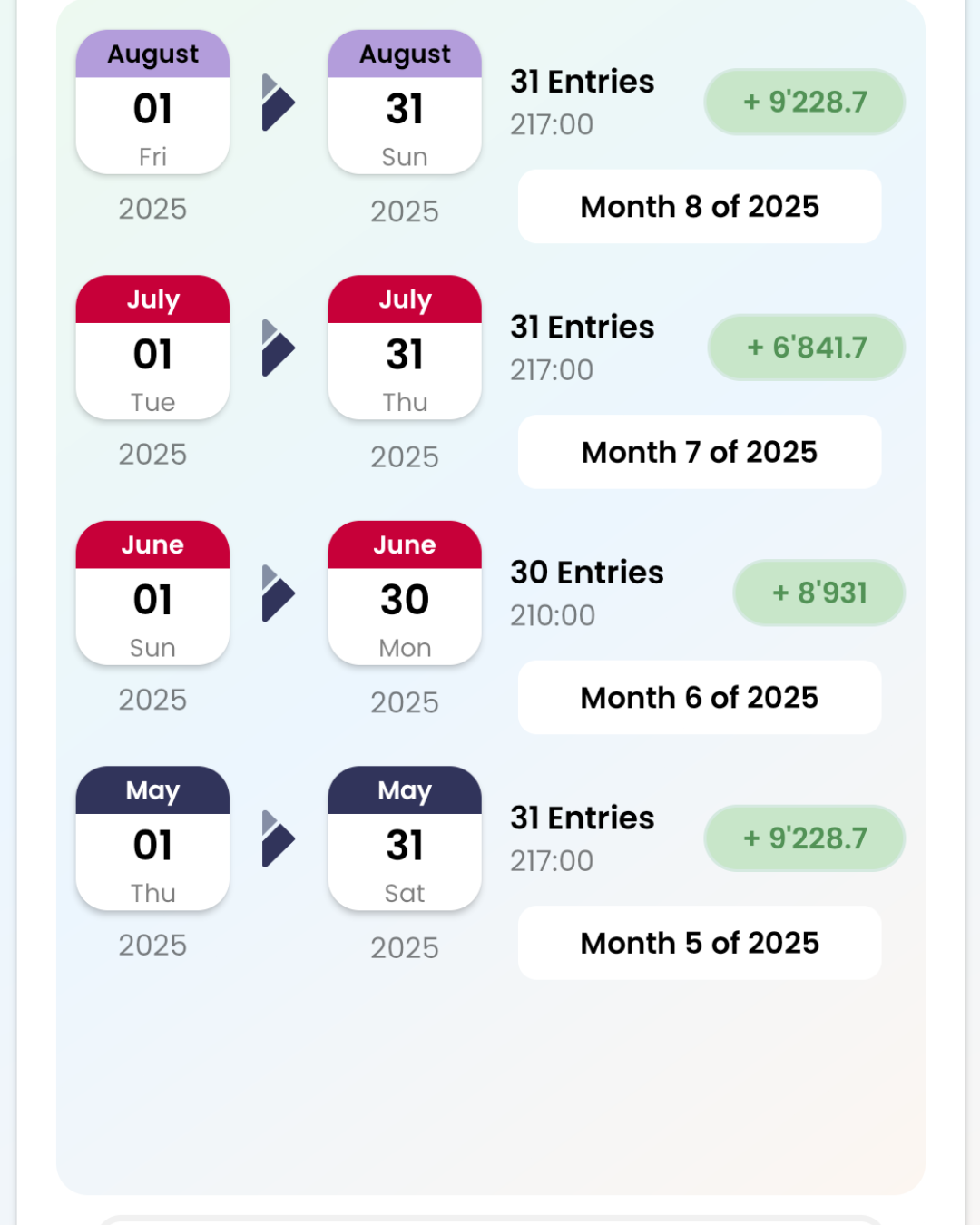This screenshot has height=1225, width=980.
Task: Open the May 31 Sat calendar icon
Action: pyautogui.click(x=405, y=838)
